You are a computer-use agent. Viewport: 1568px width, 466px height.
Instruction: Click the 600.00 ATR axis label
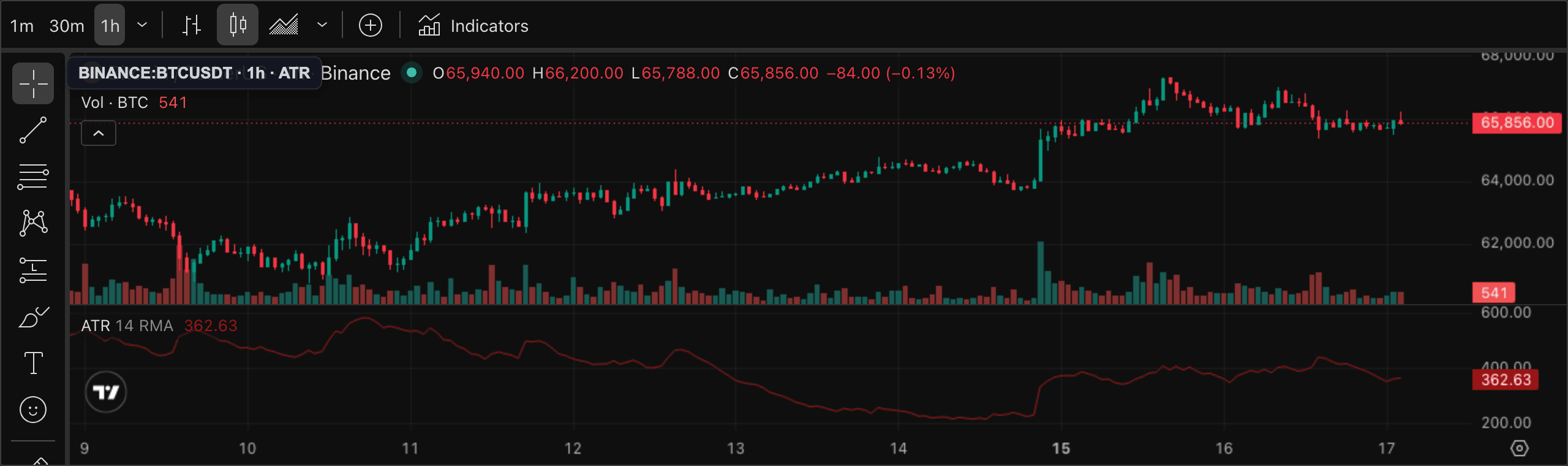(1506, 313)
